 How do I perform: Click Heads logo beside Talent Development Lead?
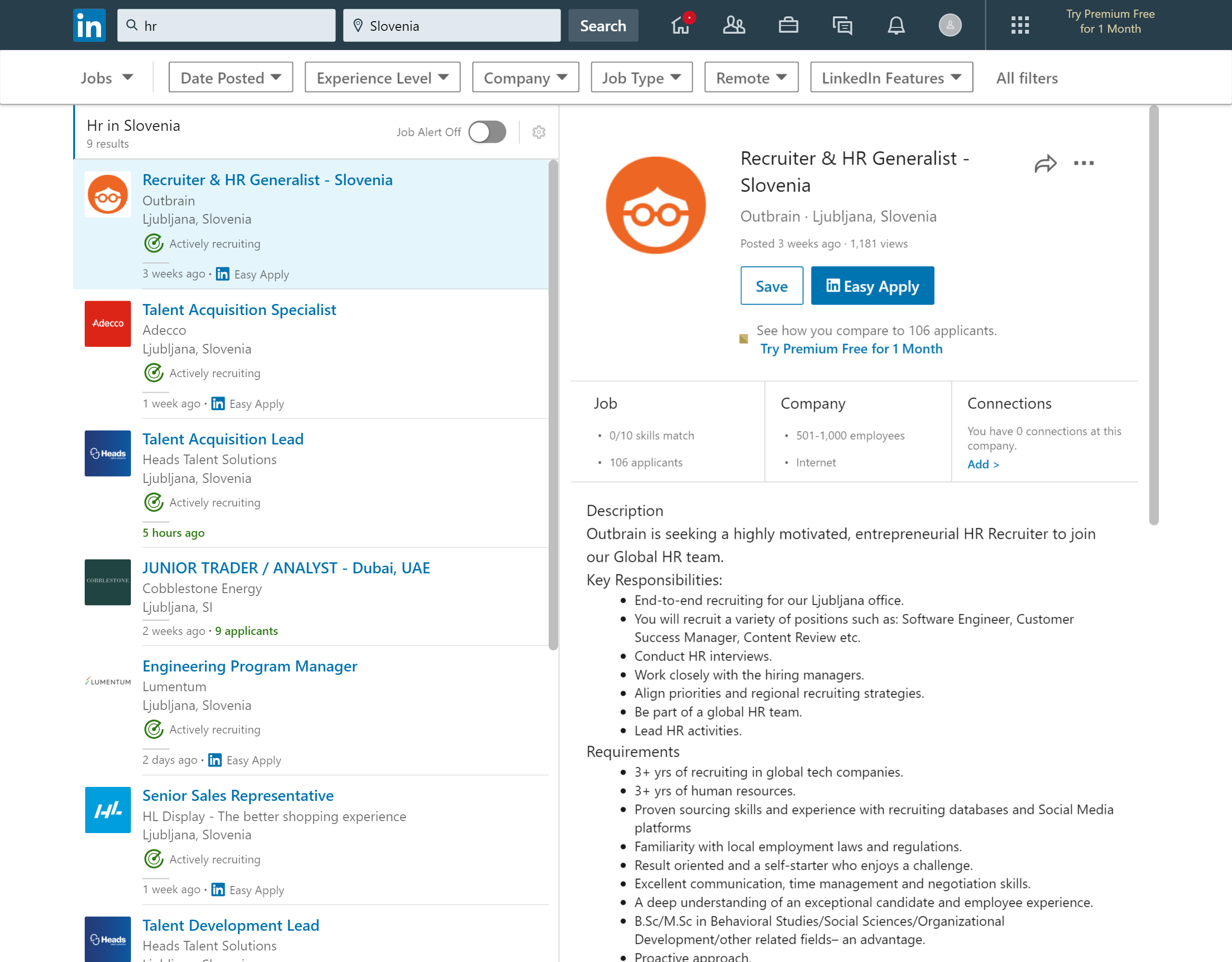pyautogui.click(x=108, y=939)
